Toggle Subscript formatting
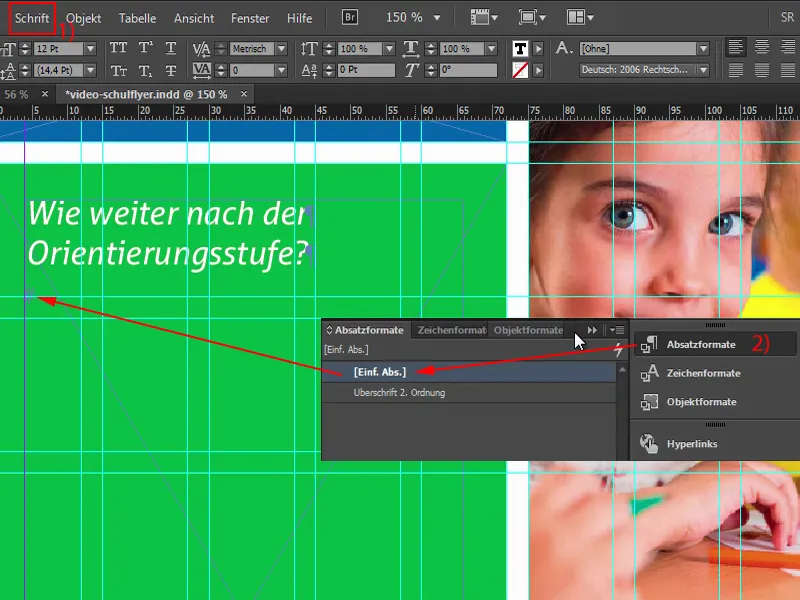800x600 pixels. pyautogui.click(x=145, y=70)
